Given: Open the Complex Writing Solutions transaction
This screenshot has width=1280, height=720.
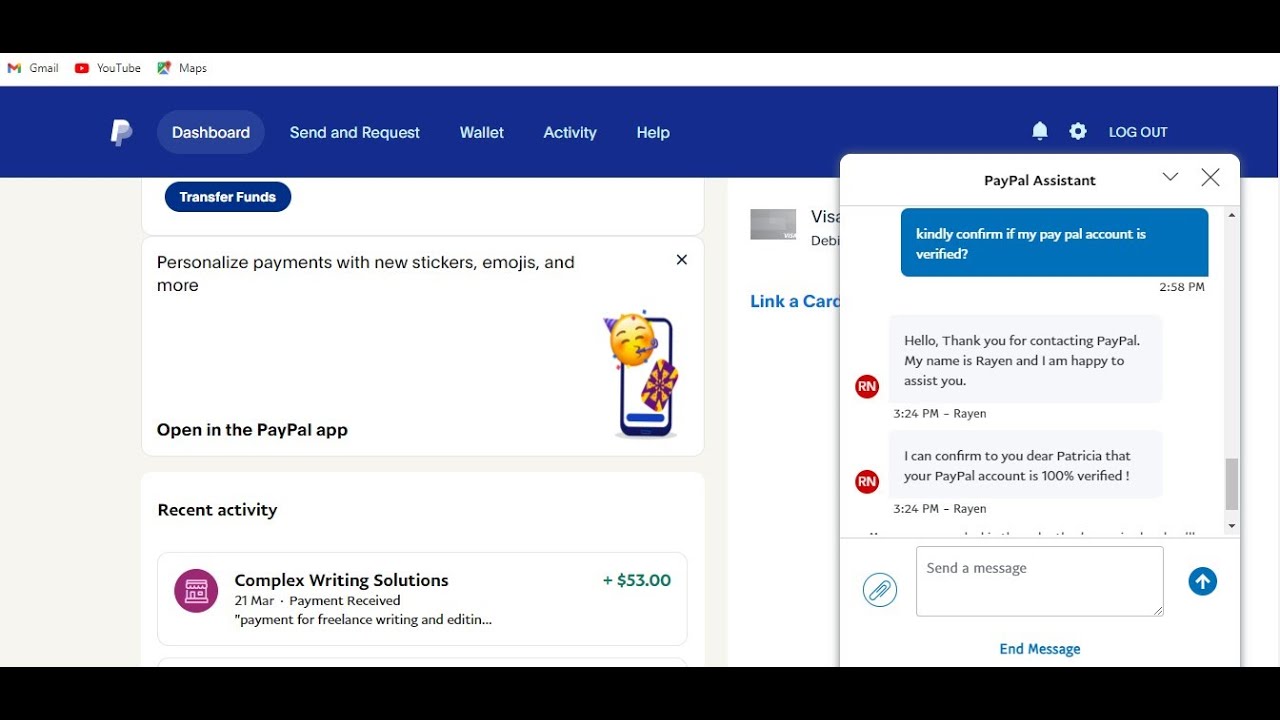Looking at the screenshot, I should pos(422,599).
